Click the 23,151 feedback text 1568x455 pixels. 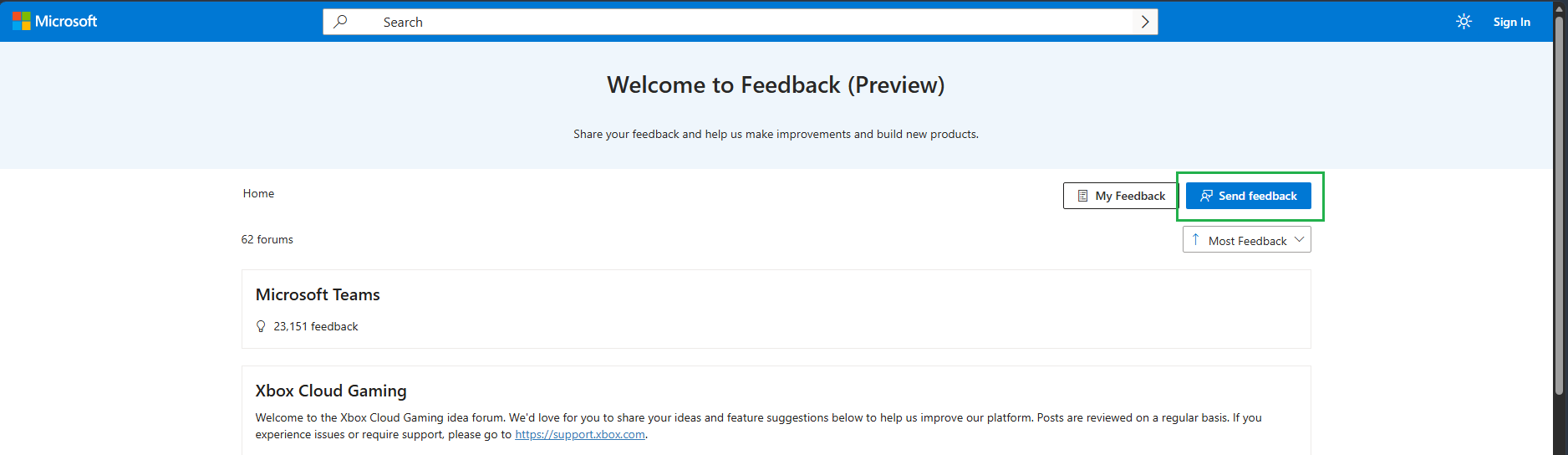pos(316,326)
